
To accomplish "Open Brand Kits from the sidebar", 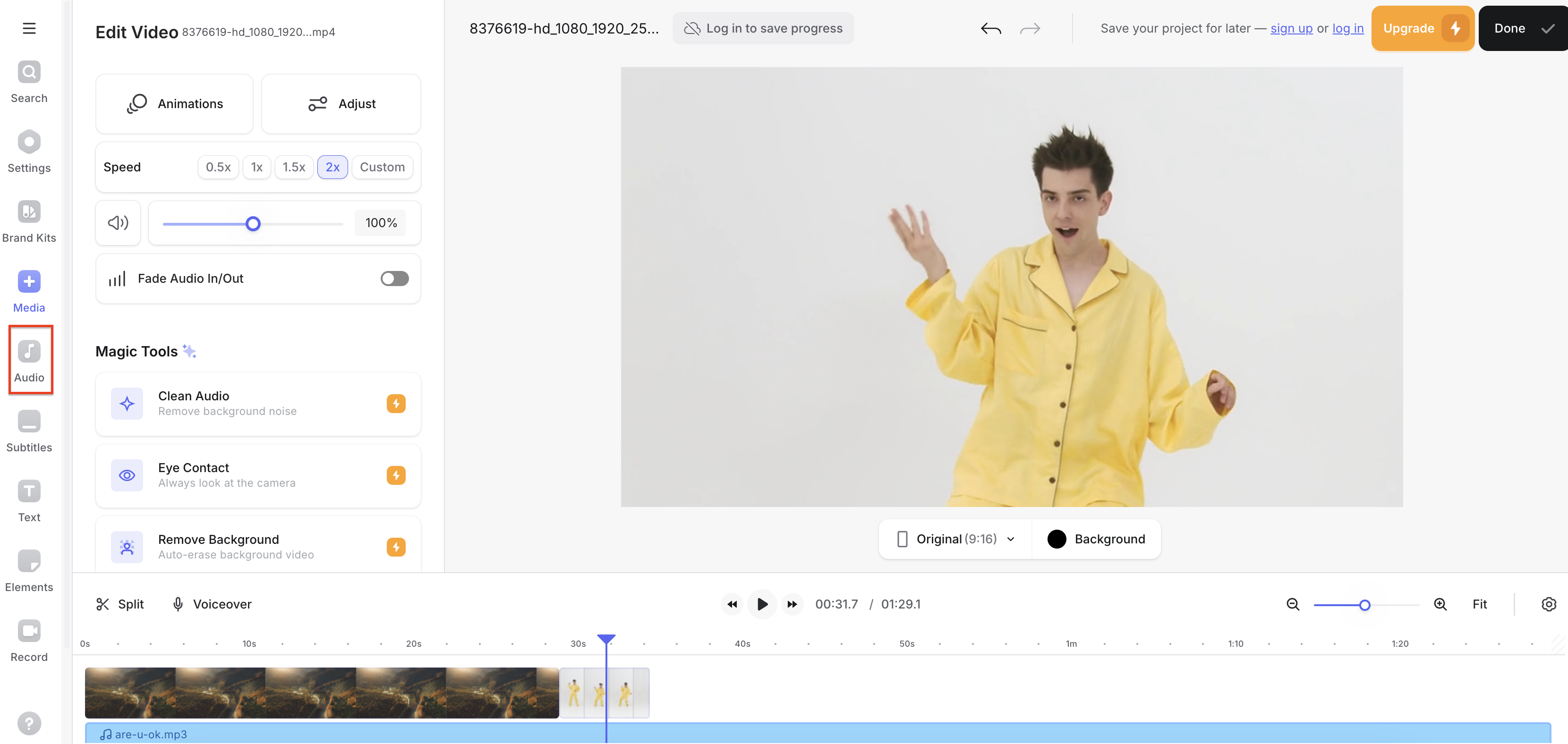I will tap(29, 219).
